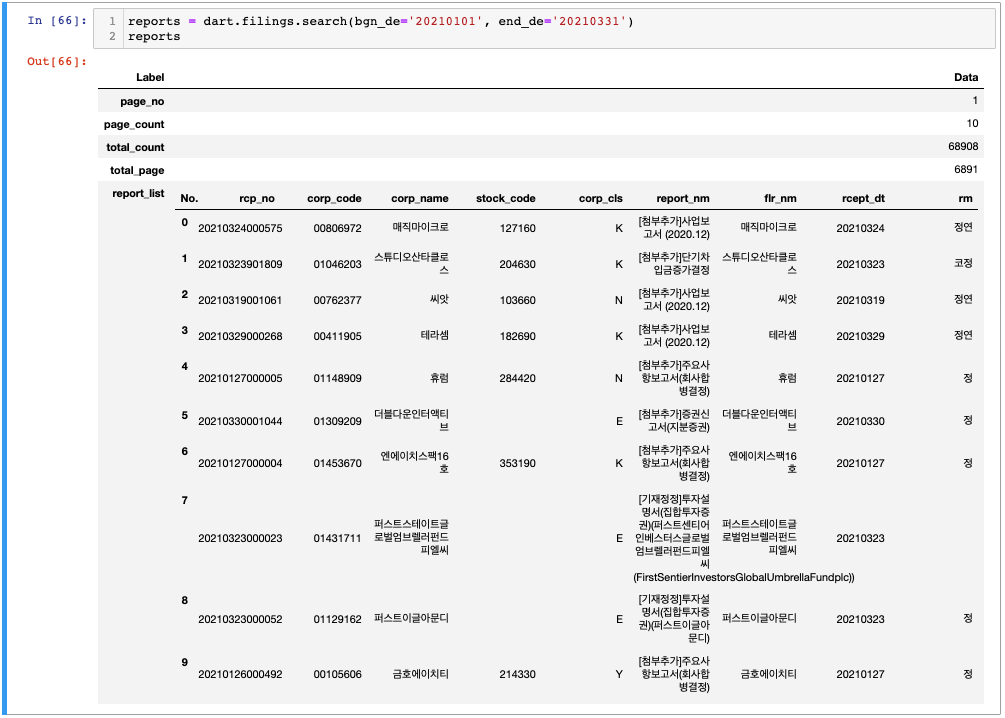Image resolution: width=1005 pixels, height=718 pixels.
Task: Select the Data column header
Action: point(966,78)
